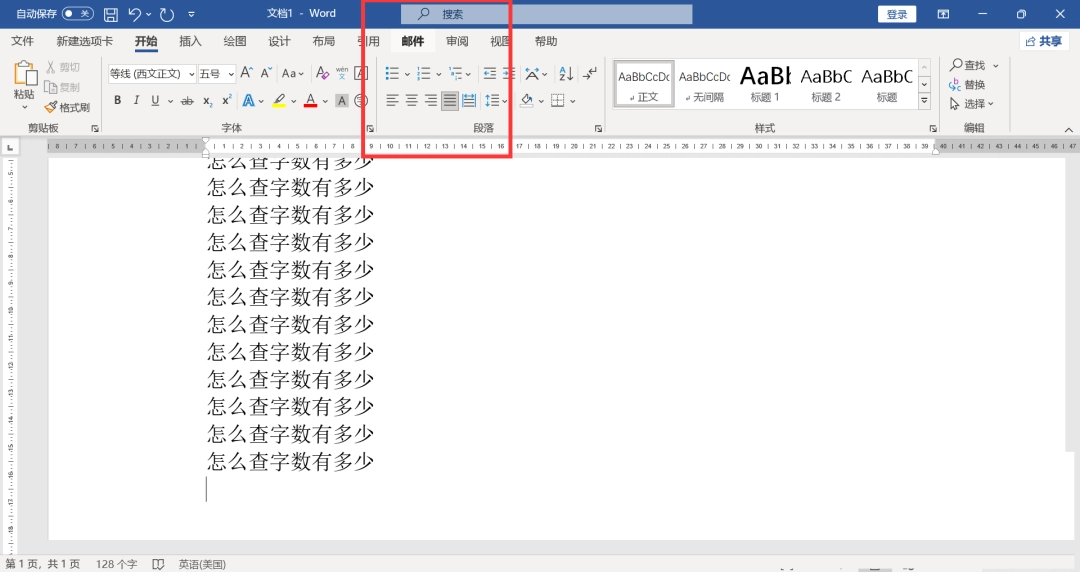
Task: Undo the last action
Action: point(135,14)
